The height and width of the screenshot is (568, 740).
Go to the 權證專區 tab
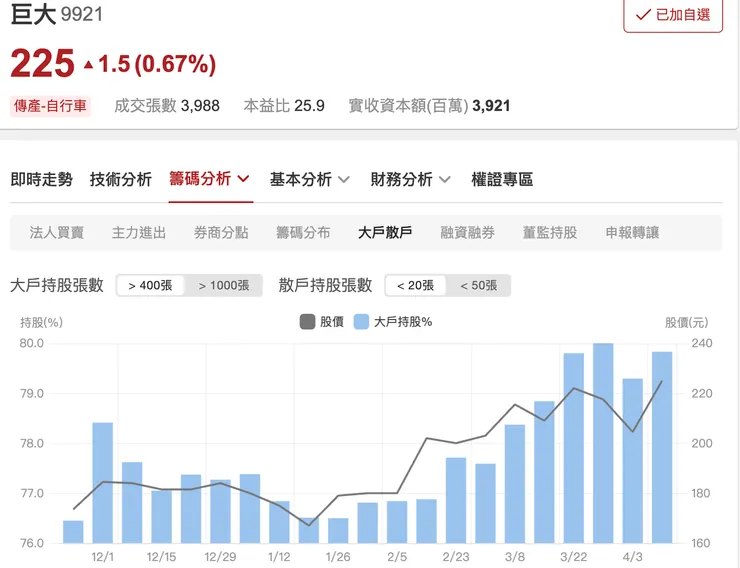pos(502,179)
